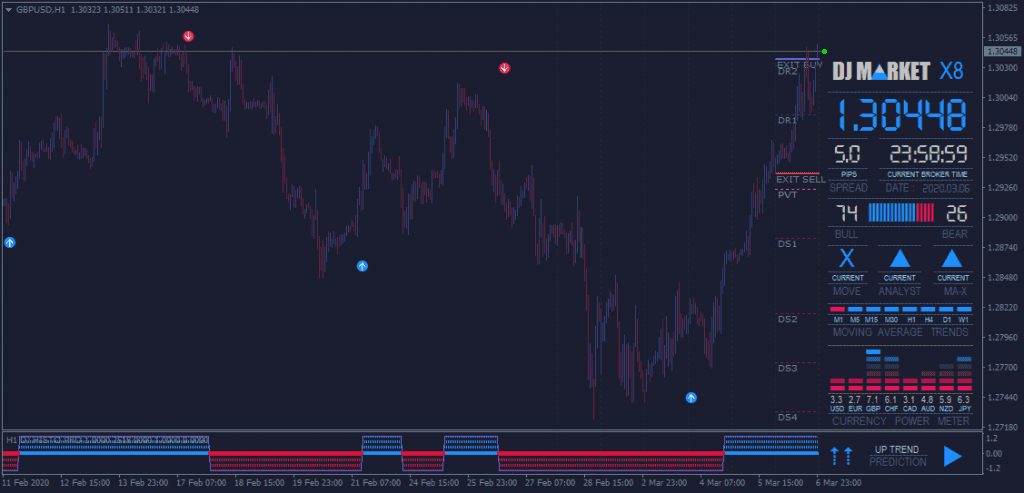Click the GBPUSD,H1 chart title text
This screenshot has width=1024, height=493.
(40, 10)
